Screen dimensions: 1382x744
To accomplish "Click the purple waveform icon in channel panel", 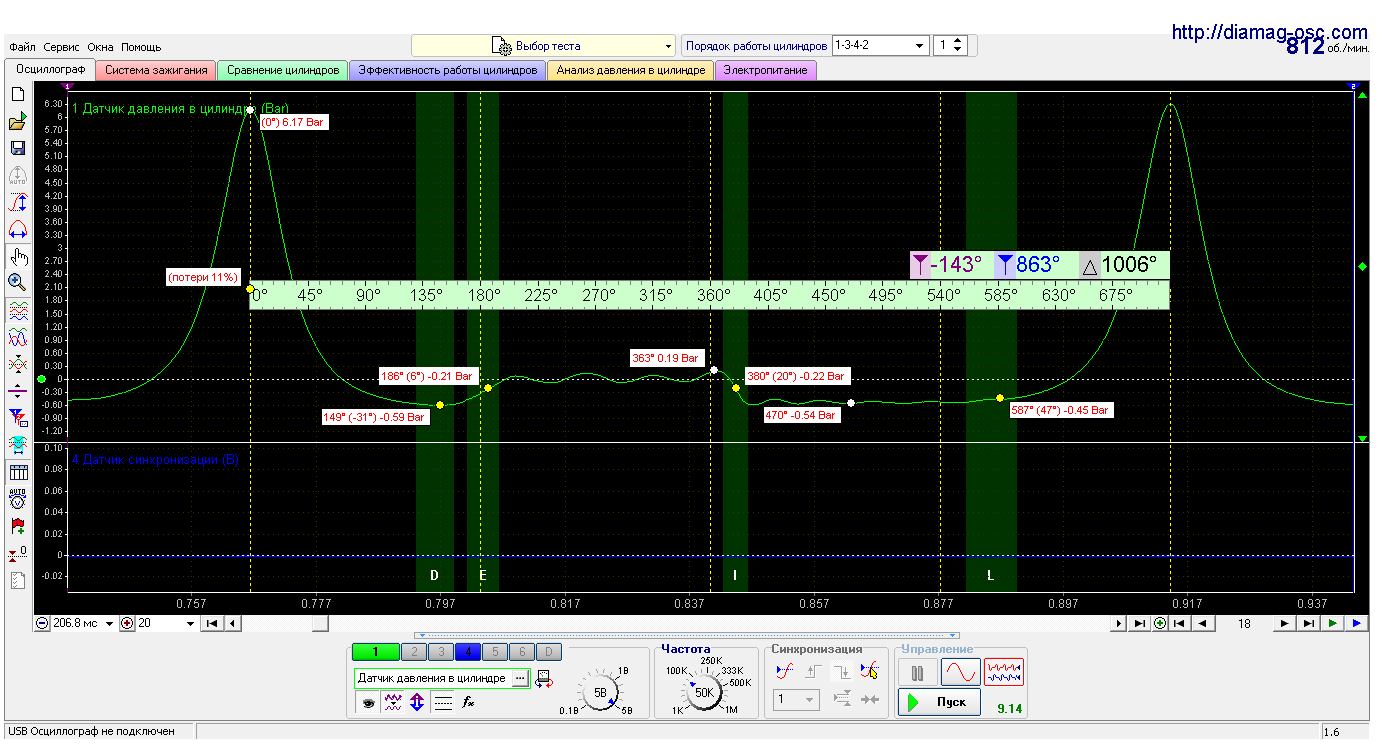I will coord(393,703).
